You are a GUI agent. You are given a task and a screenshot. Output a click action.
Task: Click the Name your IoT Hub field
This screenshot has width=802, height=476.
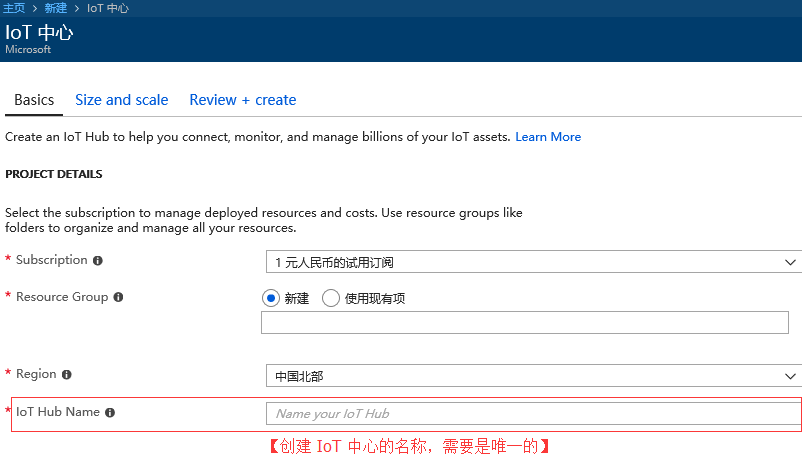click(x=533, y=413)
